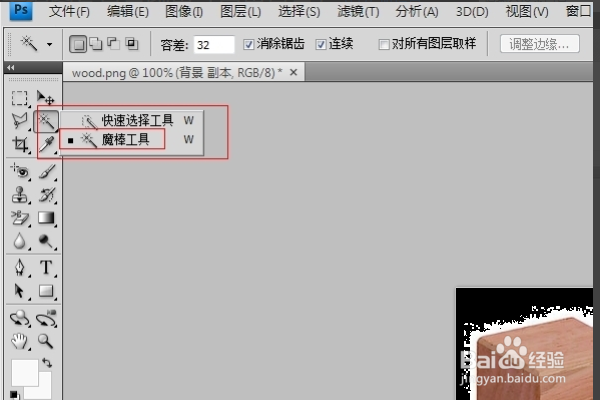
Task: Open the foreground color swatch
Action: pos(24,371)
